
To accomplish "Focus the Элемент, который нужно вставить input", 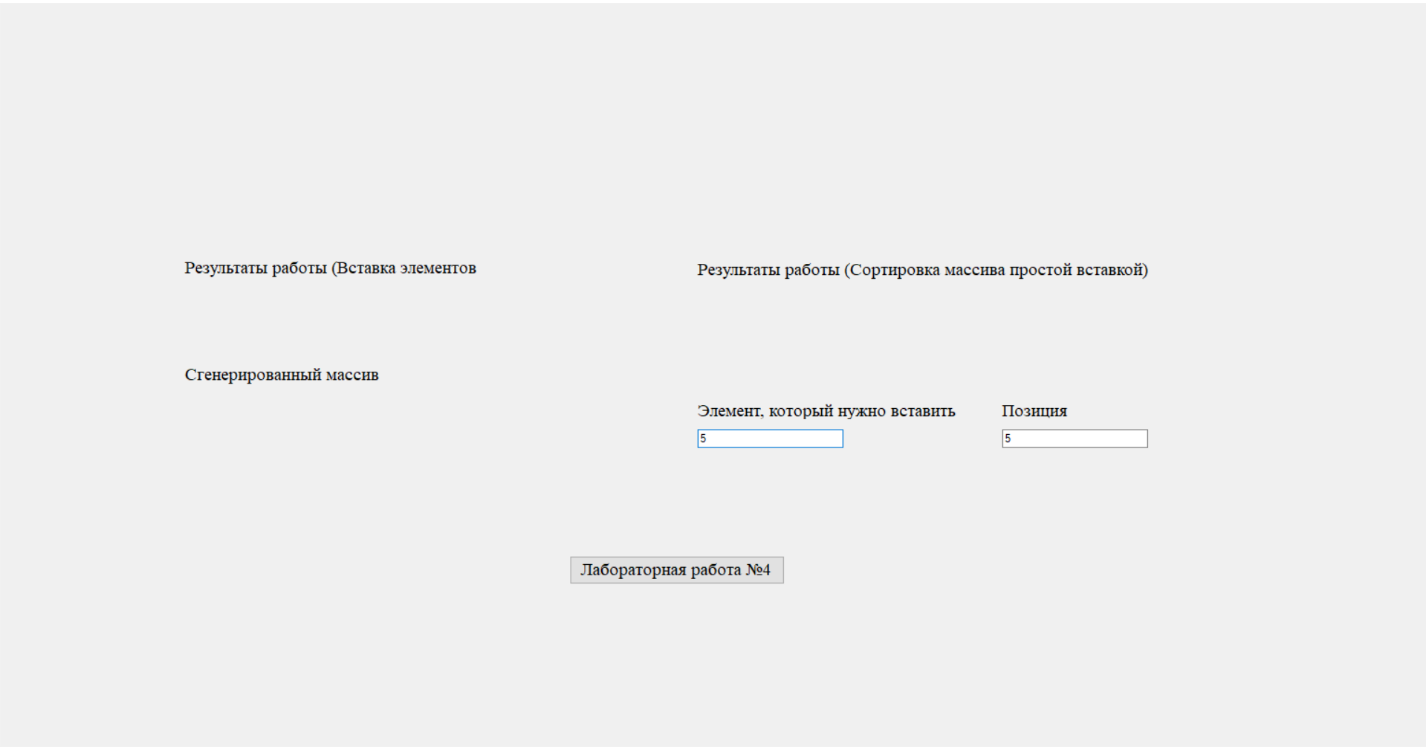I will point(770,439).
